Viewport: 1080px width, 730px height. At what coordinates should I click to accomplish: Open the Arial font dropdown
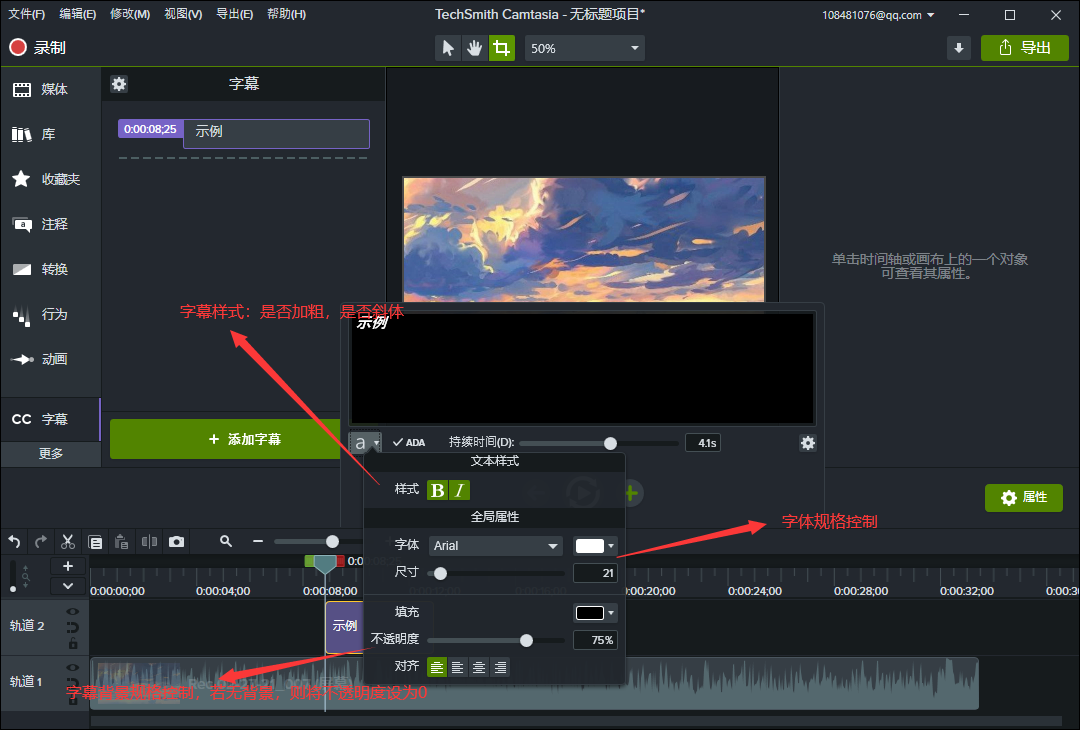(x=496, y=544)
